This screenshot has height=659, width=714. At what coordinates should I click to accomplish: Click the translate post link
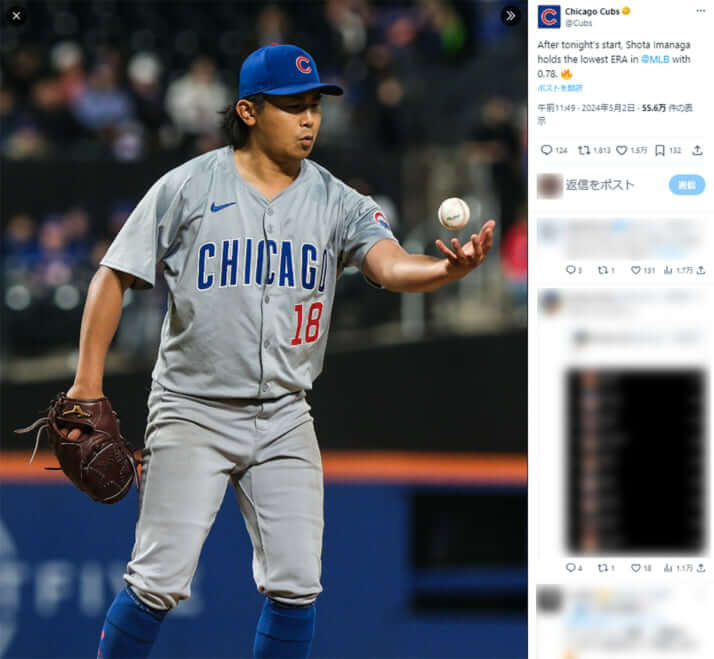[x=560, y=88]
